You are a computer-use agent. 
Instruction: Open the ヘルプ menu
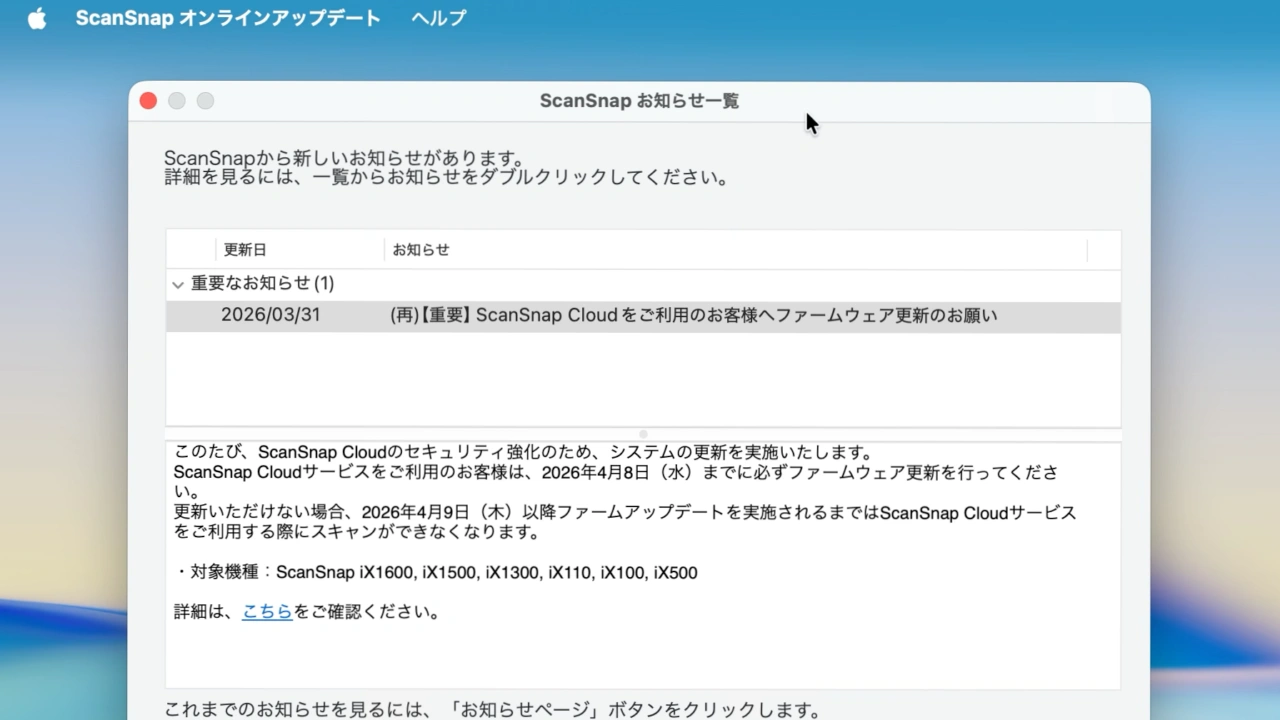437,17
